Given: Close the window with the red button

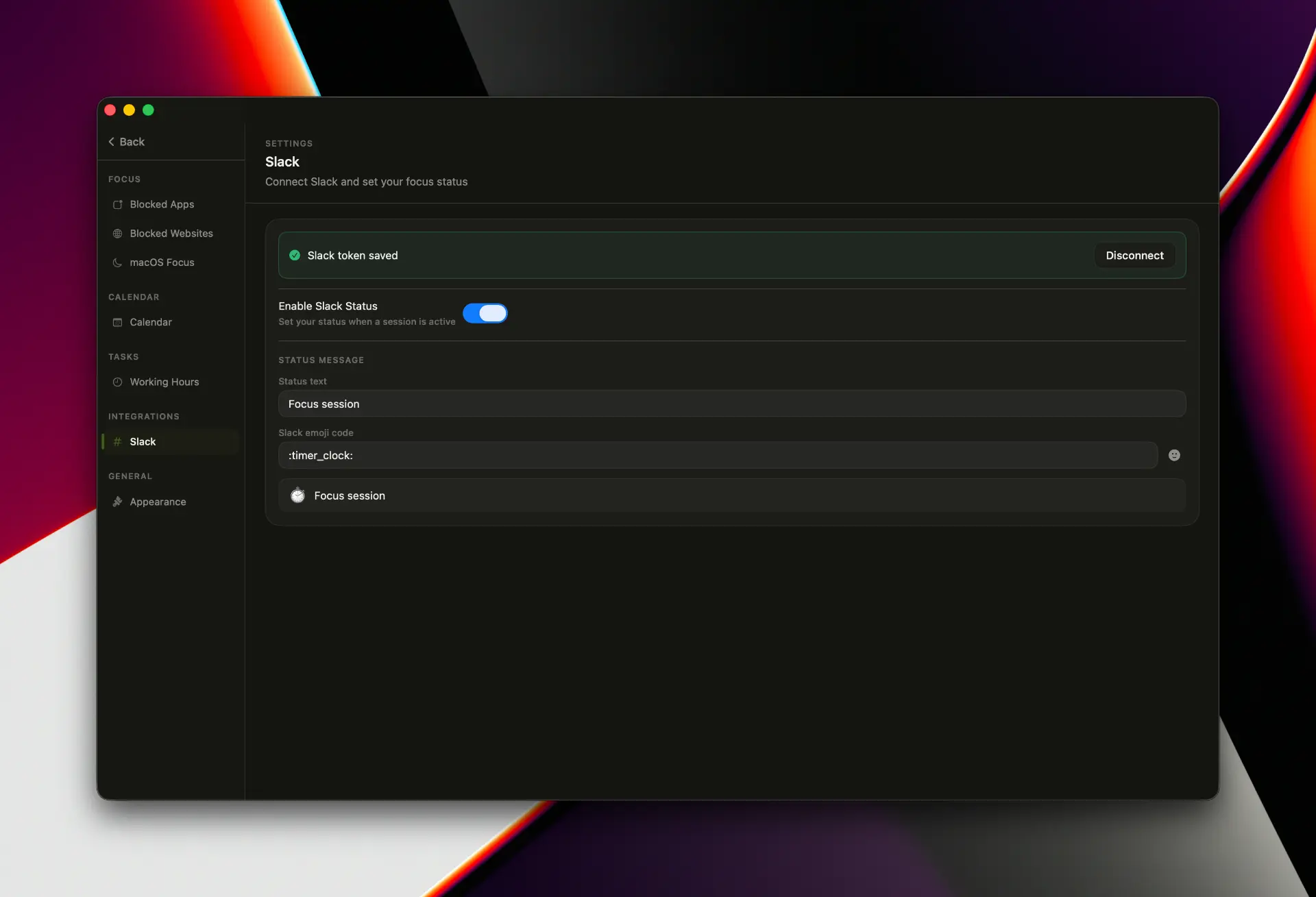Looking at the screenshot, I should 110,110.
